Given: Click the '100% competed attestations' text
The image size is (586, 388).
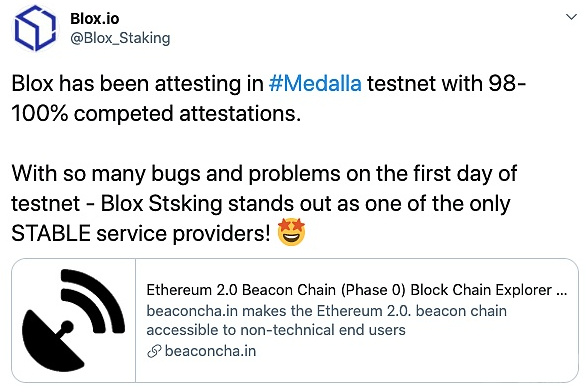Looking at the screenshot, I should coord(156,114).
